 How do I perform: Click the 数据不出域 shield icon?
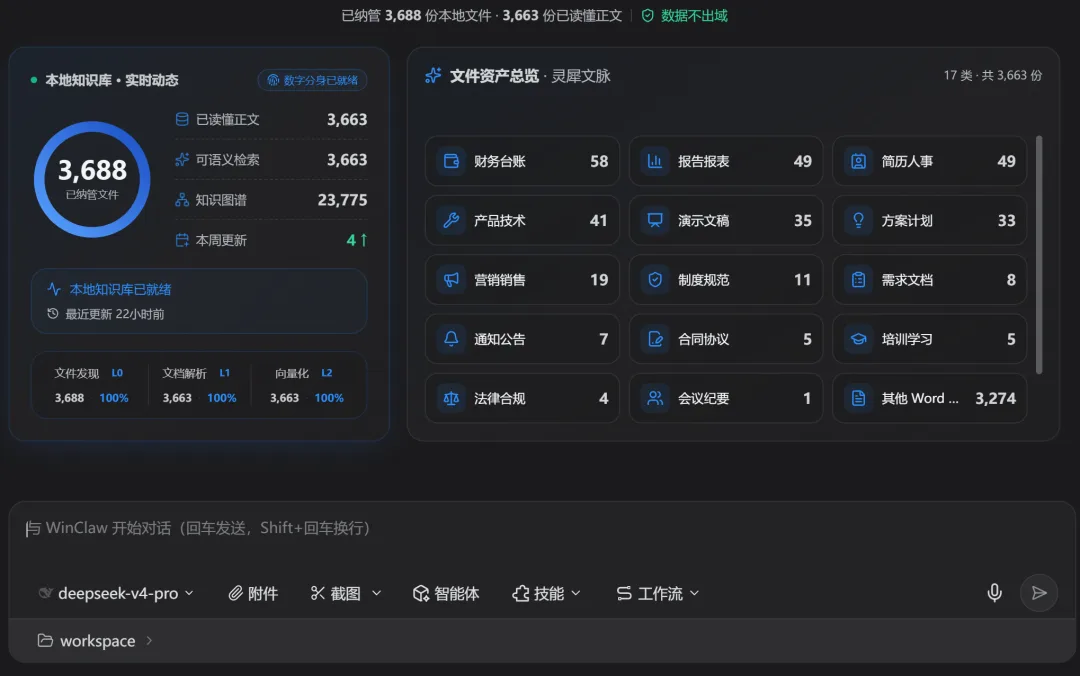[647, 16]
